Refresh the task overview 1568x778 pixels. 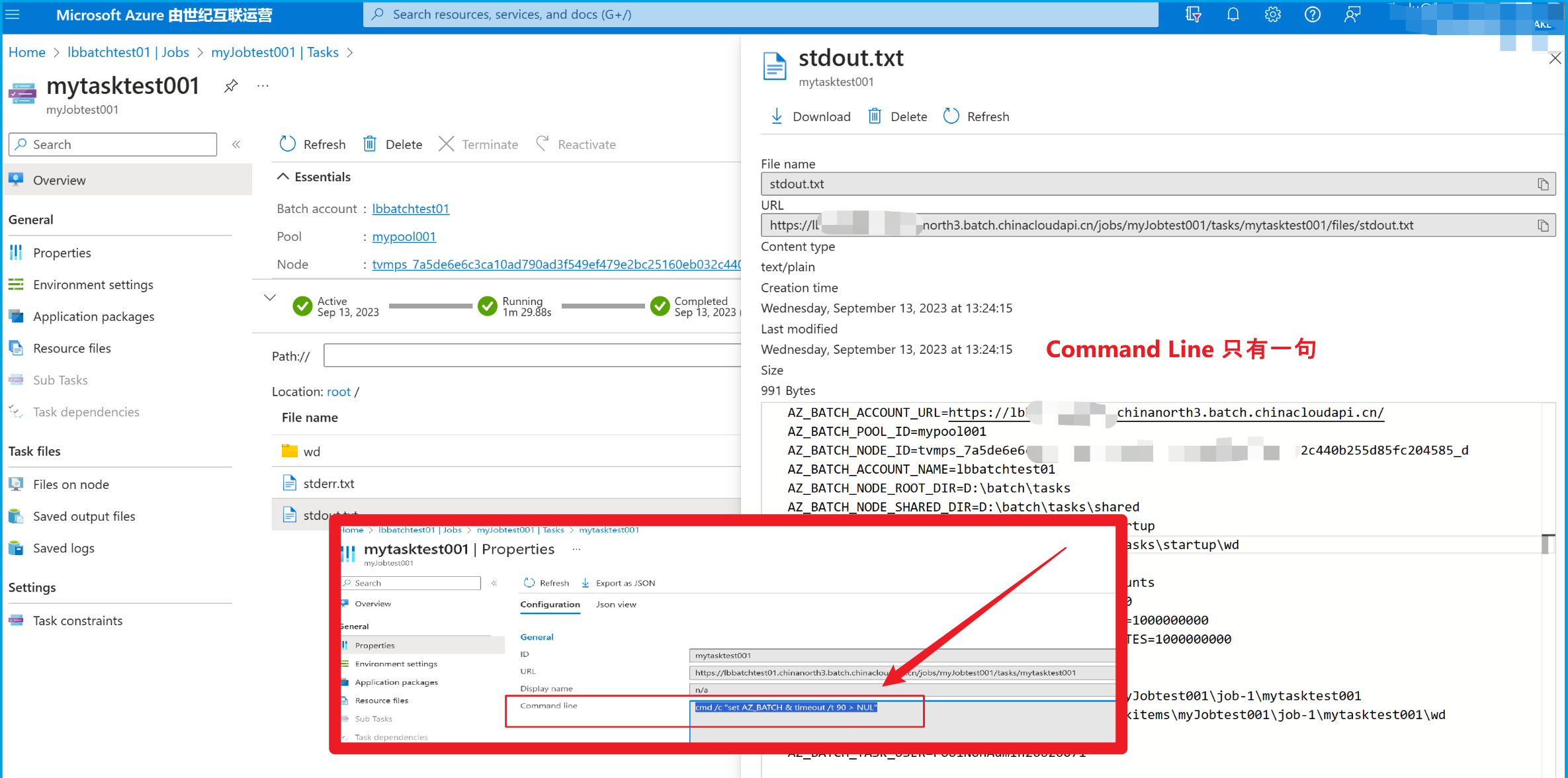(x=312, y=145)
